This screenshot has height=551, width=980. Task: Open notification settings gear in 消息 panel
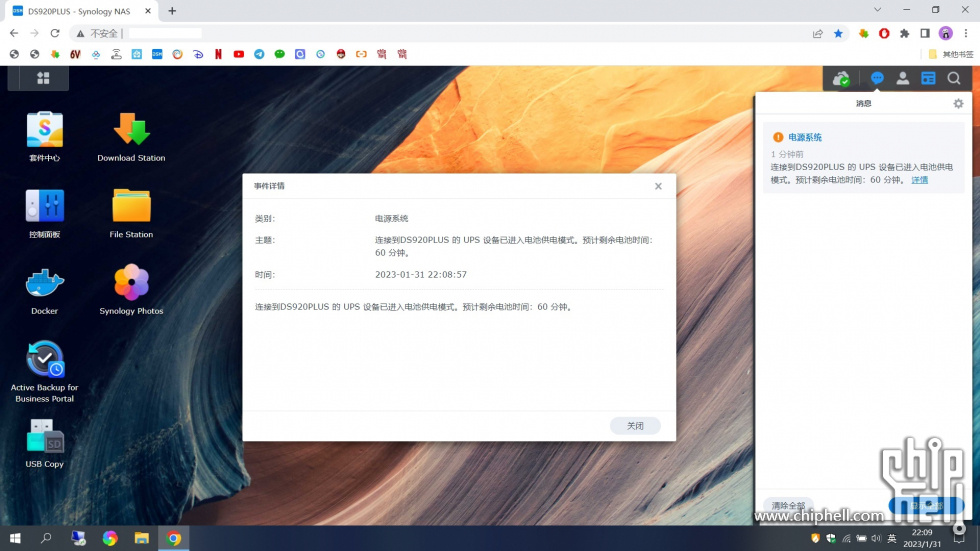point(958,104)
